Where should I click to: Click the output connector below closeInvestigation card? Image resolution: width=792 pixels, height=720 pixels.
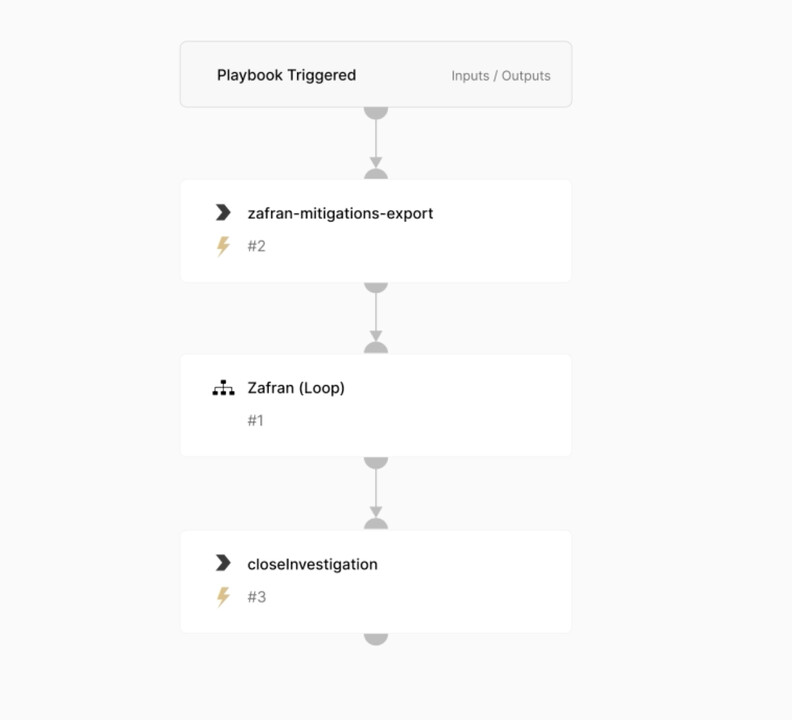376,639
